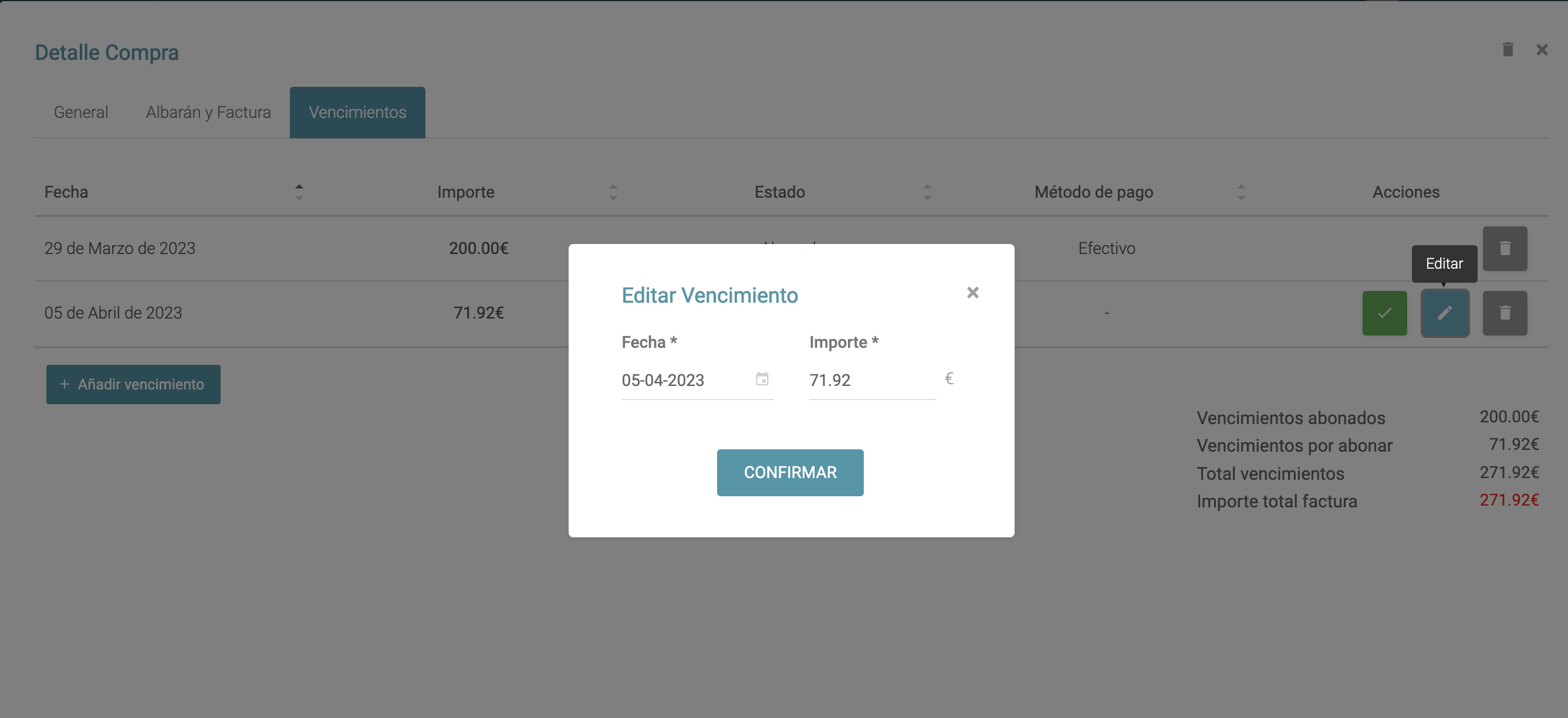This screenshot has width=1568, height=718.
Task: Click the Importe amount input field
Action: tap(871, 380)
